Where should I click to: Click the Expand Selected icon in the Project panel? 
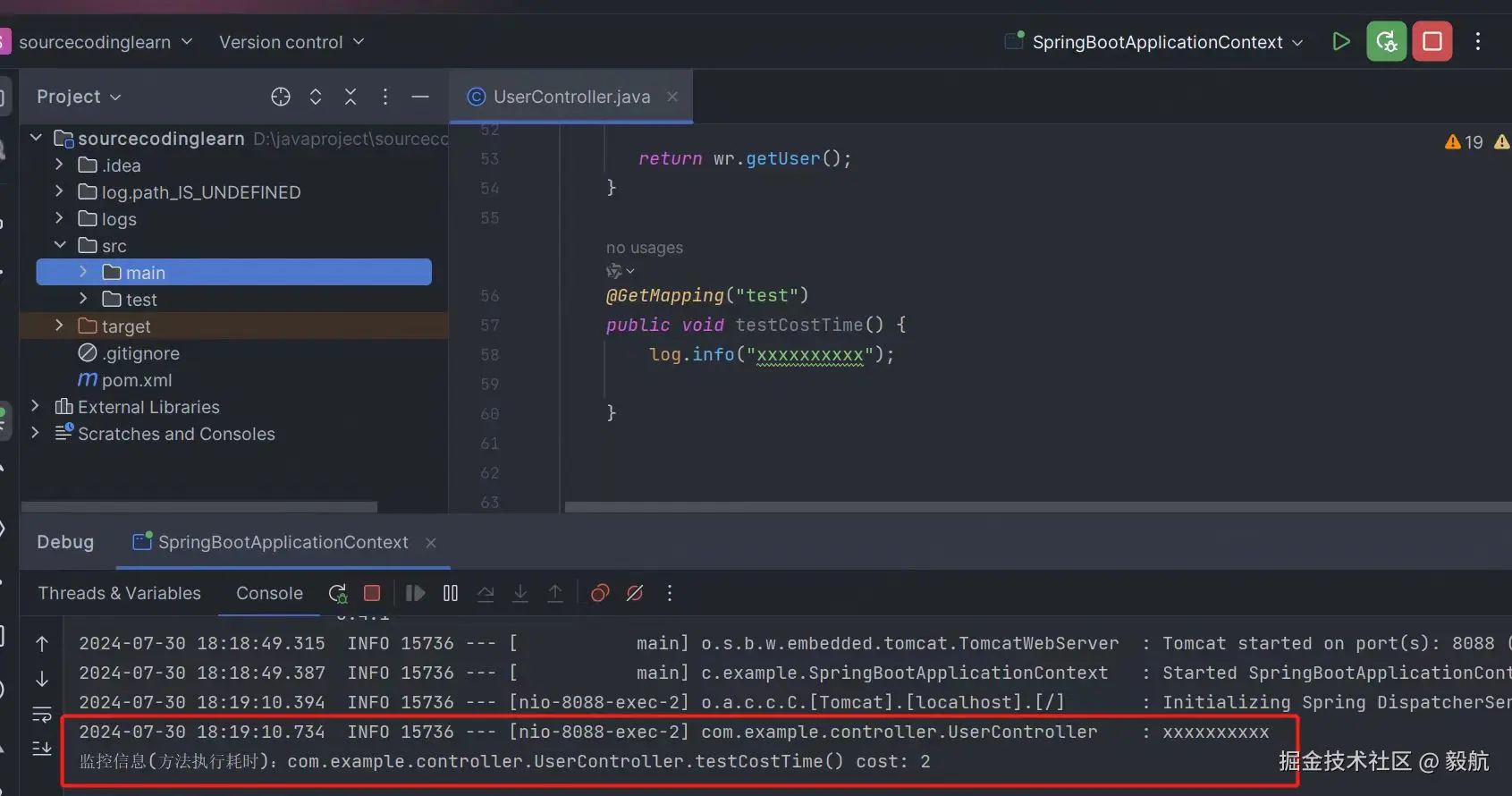point(316,97)
